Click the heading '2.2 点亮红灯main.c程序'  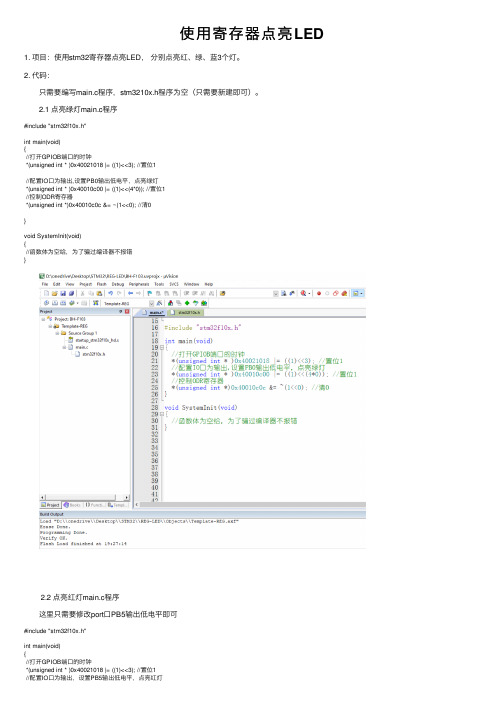click(x=80, y=597)
